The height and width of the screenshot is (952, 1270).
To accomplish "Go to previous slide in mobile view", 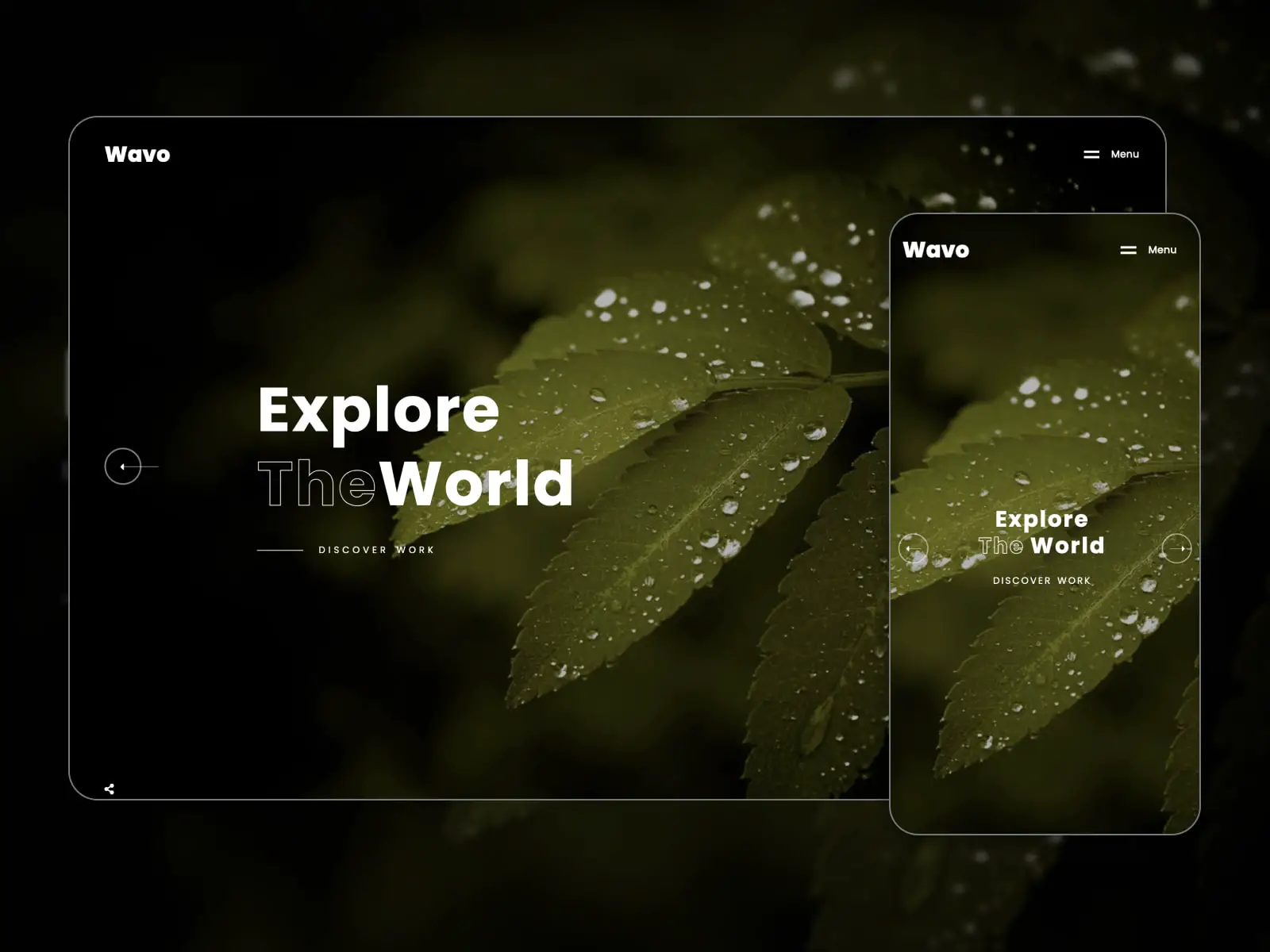I will click(x=913, y=548).
